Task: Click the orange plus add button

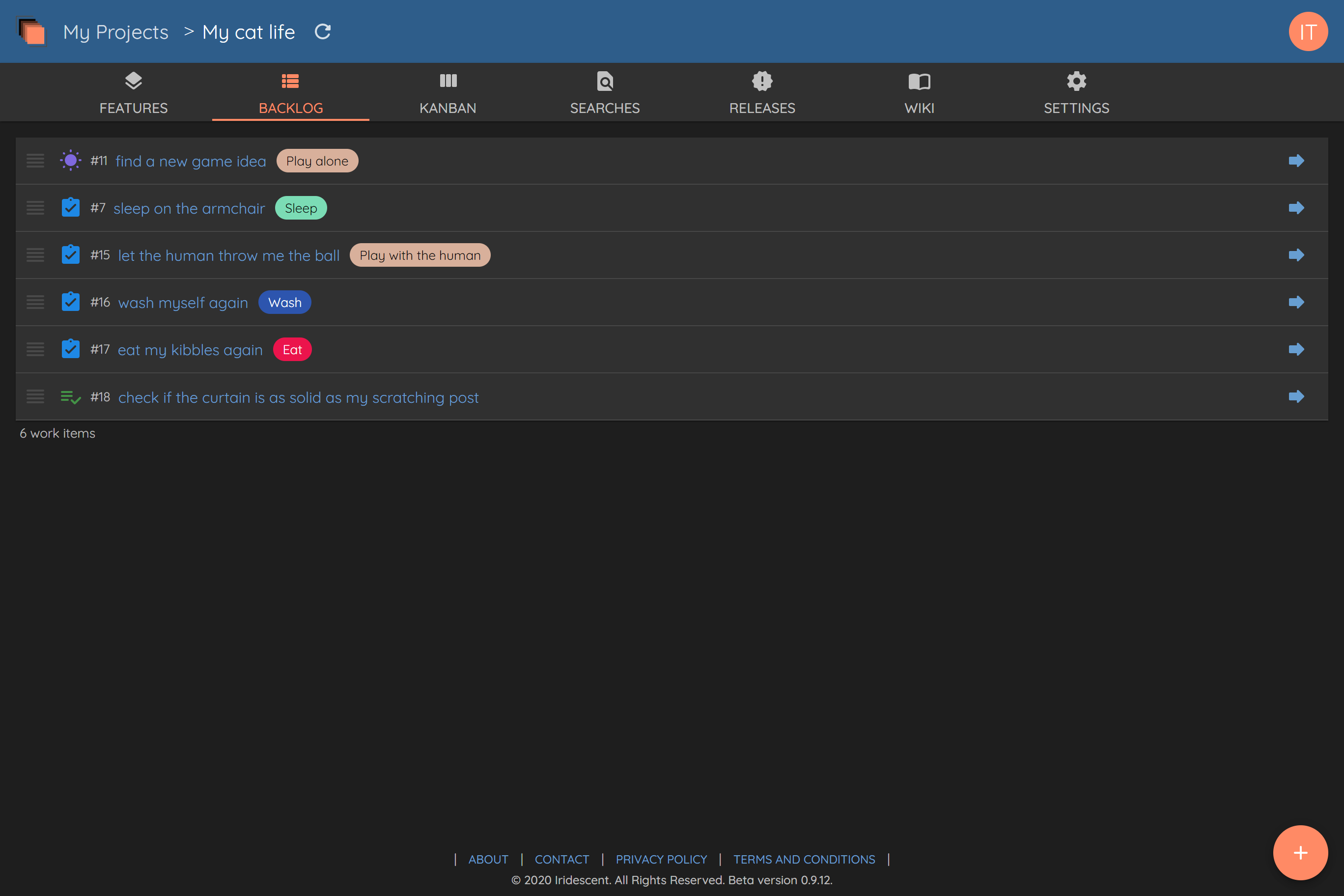Action: (x=1300, y=853)
